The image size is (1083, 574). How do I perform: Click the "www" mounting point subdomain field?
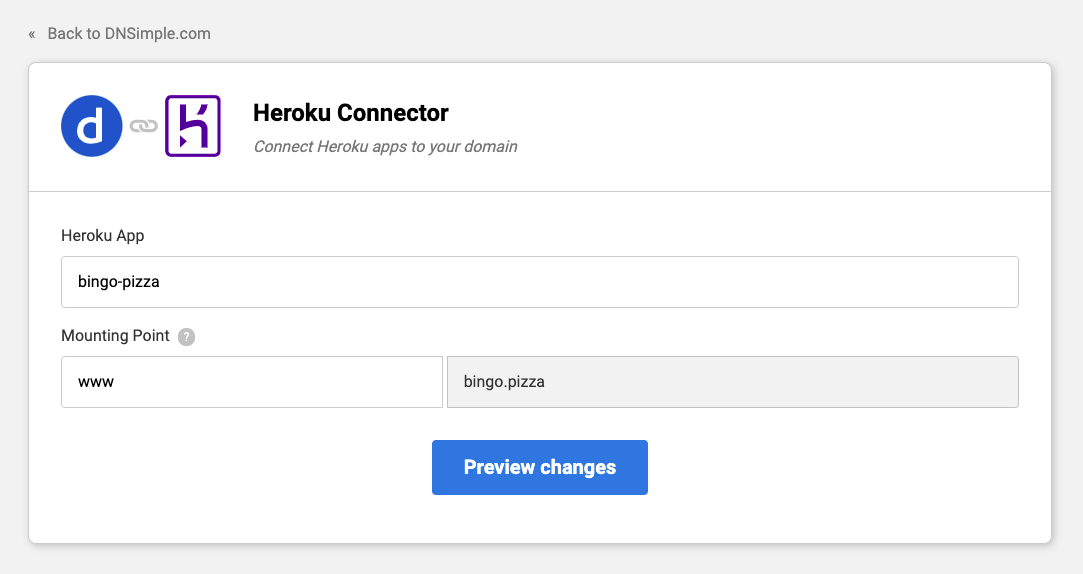tap(252, 382)
